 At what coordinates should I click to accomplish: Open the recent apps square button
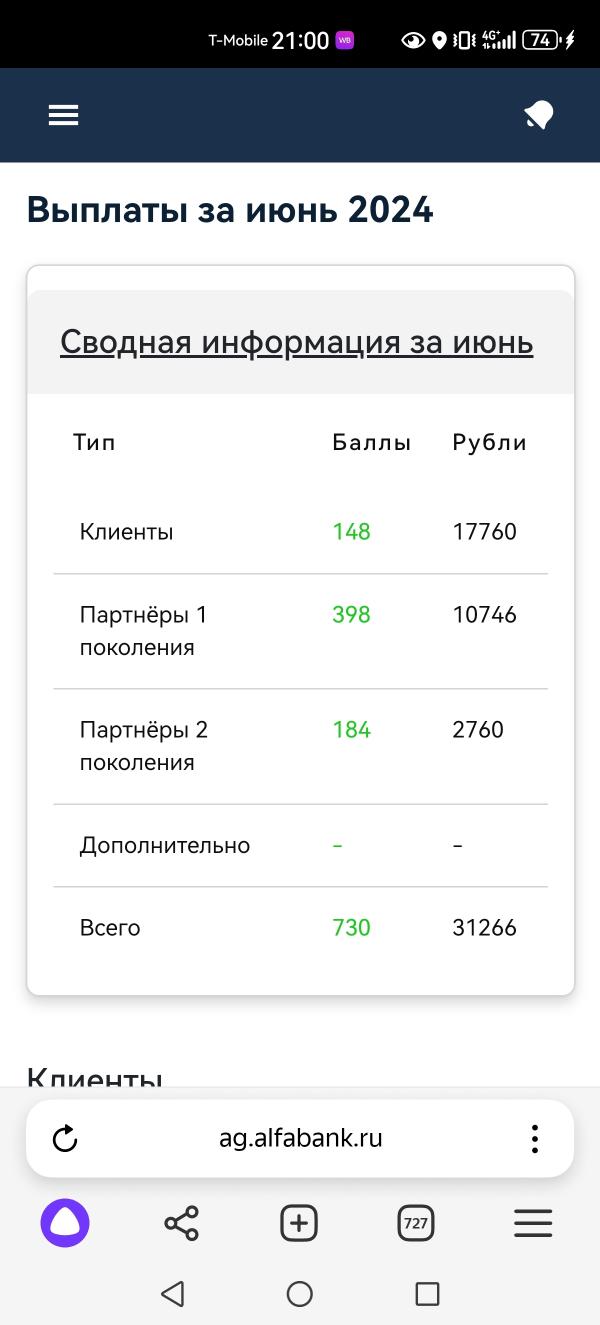[x=427, y=1294]
